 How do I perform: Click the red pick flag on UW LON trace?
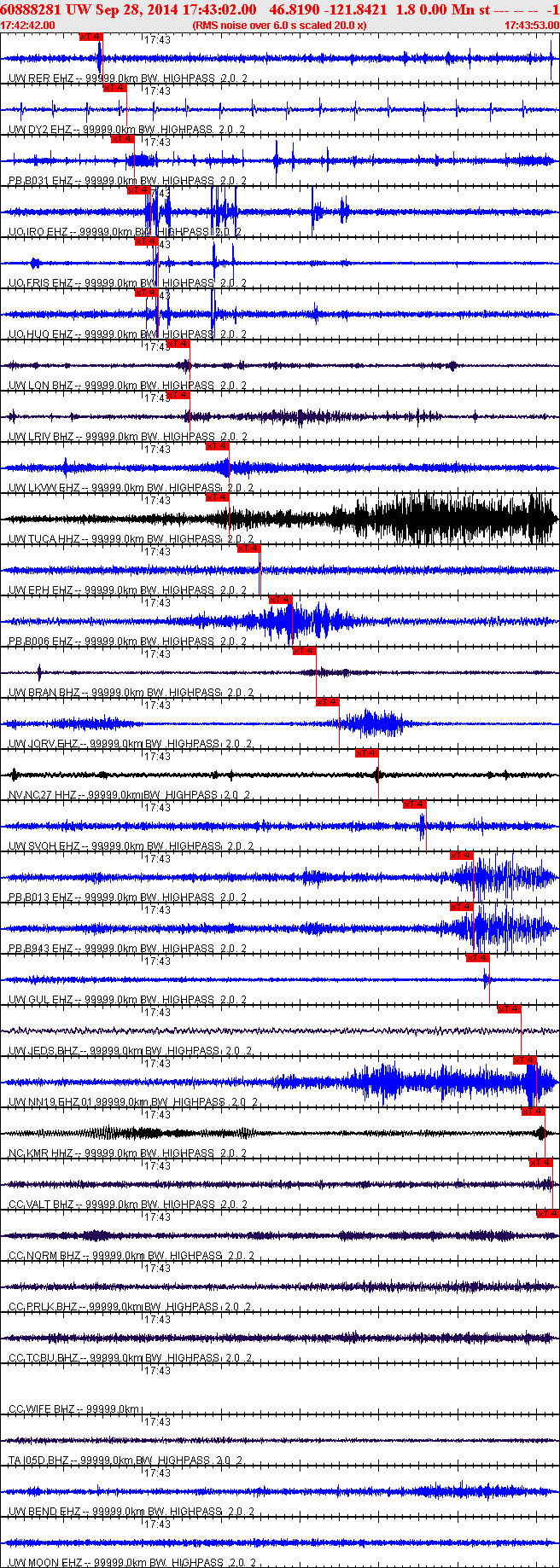[178, 344]
